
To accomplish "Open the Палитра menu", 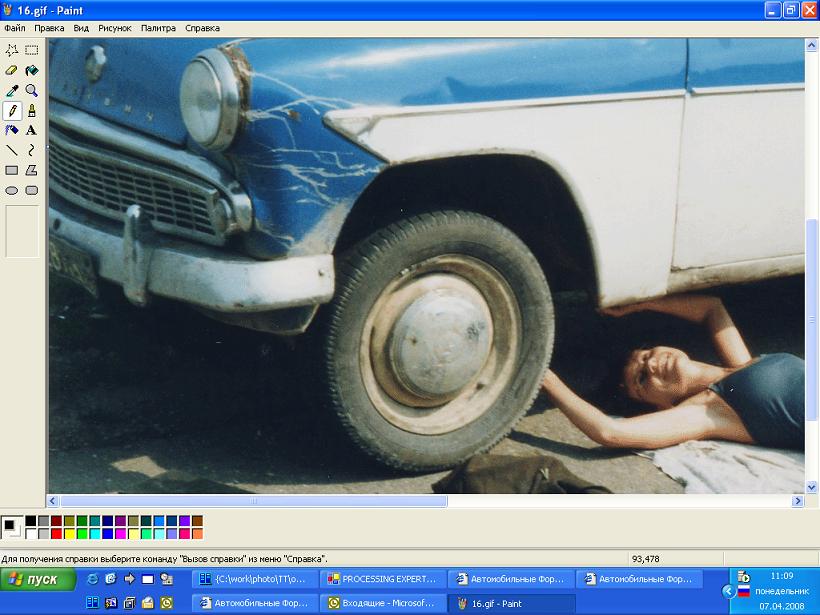I will click(x=158, y=28).
